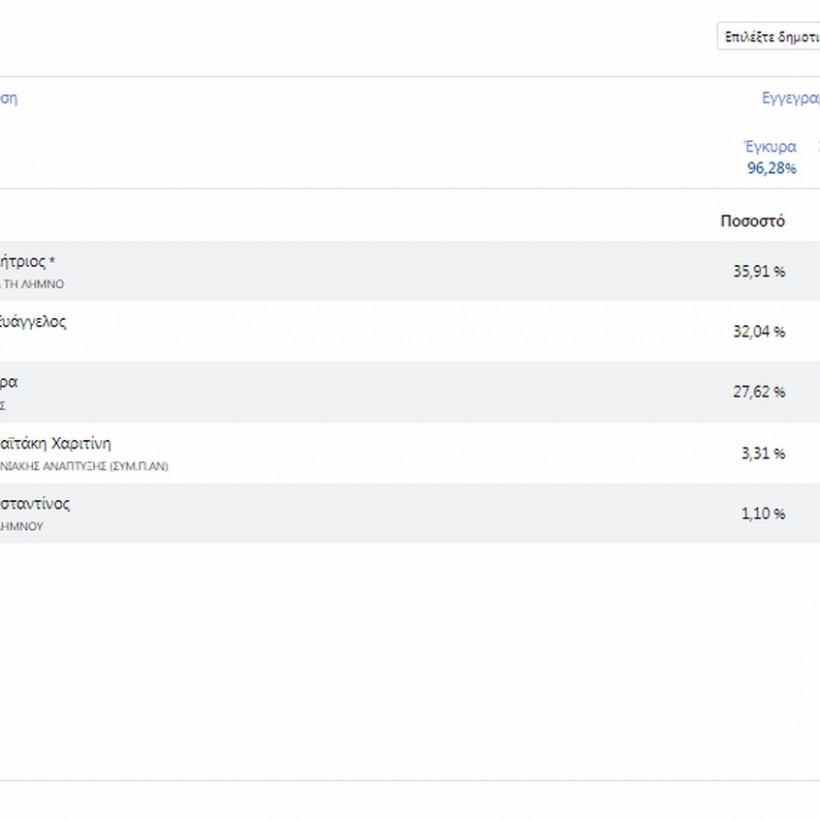Viewport: 820px width, 820px height.
Task: Select the third candidate name ending in 'ρα'
Action: 9,382
